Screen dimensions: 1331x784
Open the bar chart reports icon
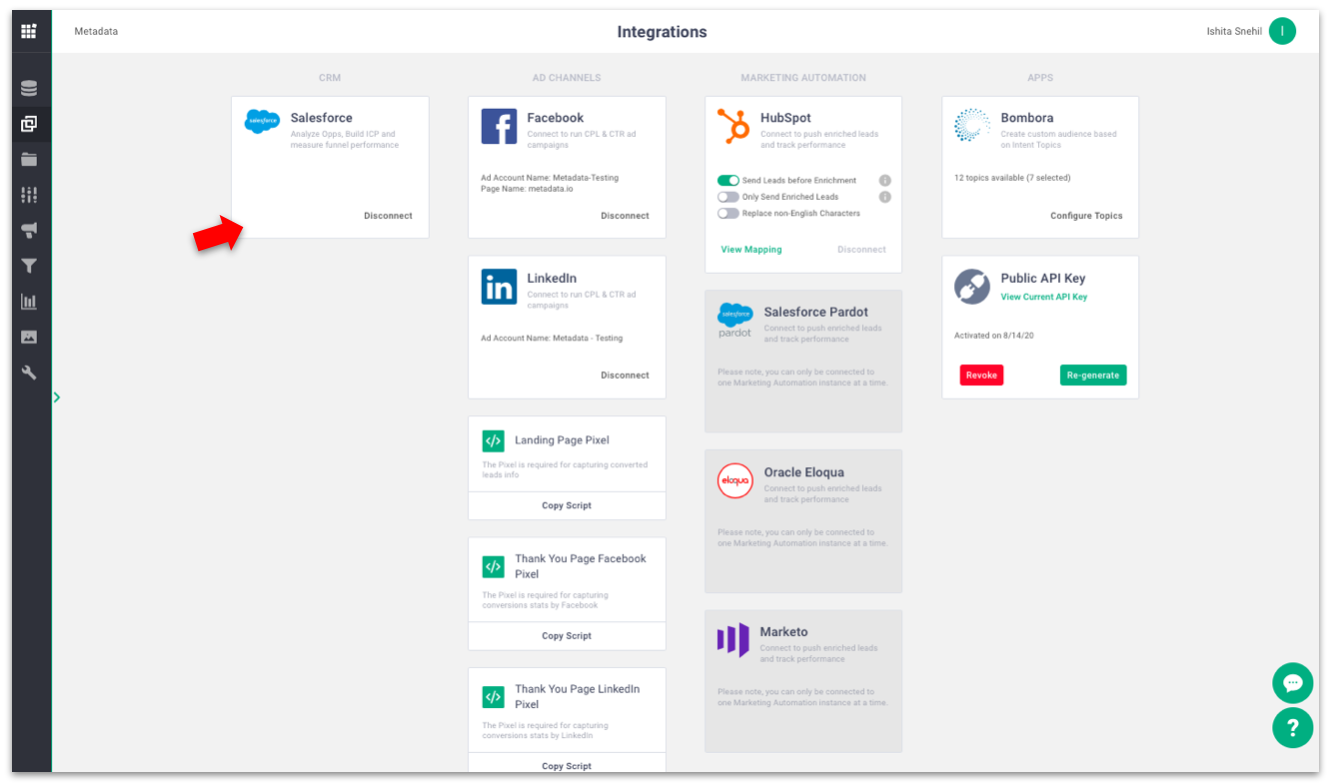[x=29, y=302]
